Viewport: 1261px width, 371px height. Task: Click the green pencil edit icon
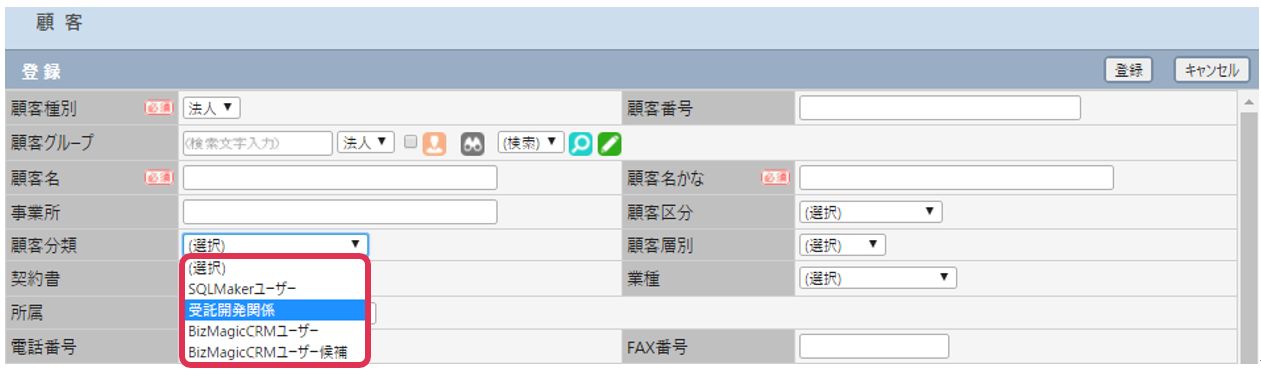pos(609,143)
